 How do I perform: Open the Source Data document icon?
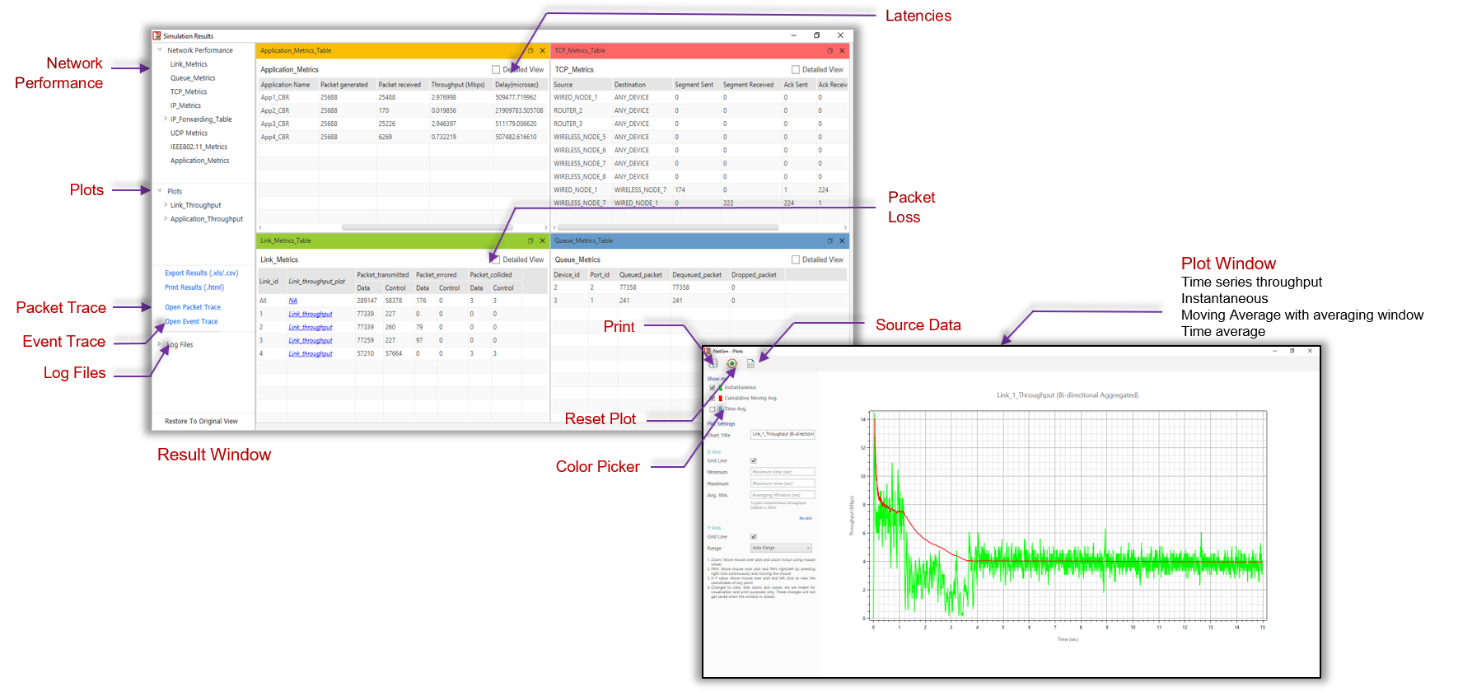pos(750,363)
